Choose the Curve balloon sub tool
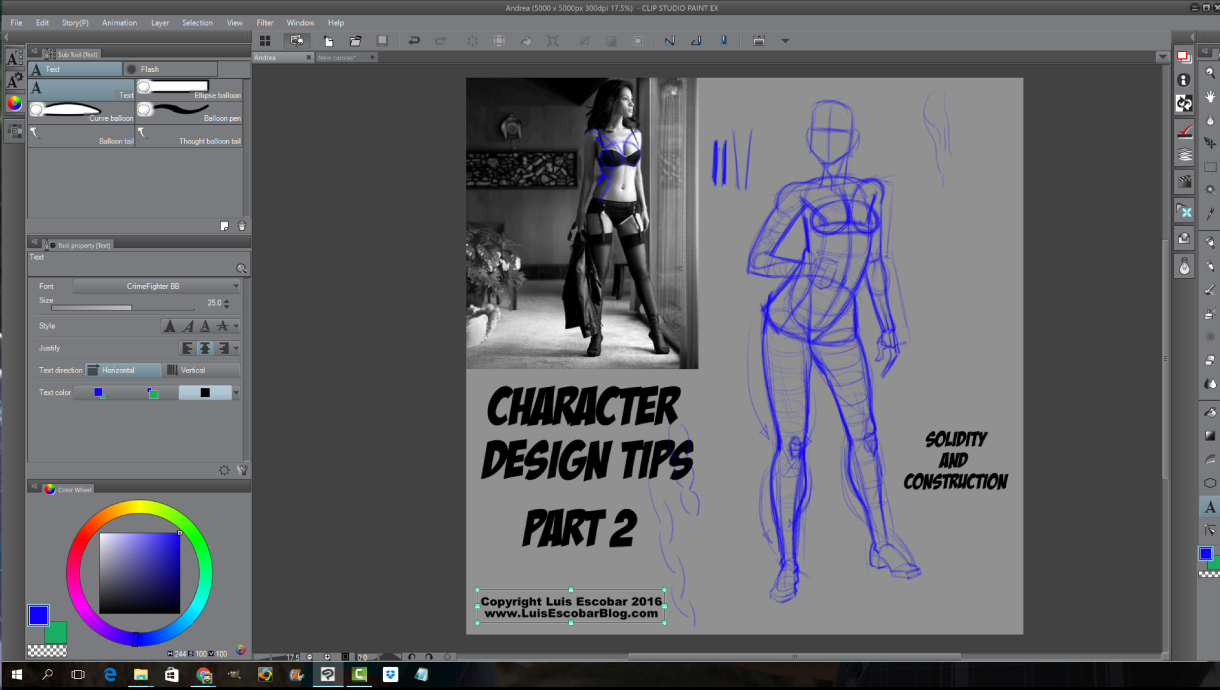The height and width of the screenshot is (690, 1220). coord(81,112)
